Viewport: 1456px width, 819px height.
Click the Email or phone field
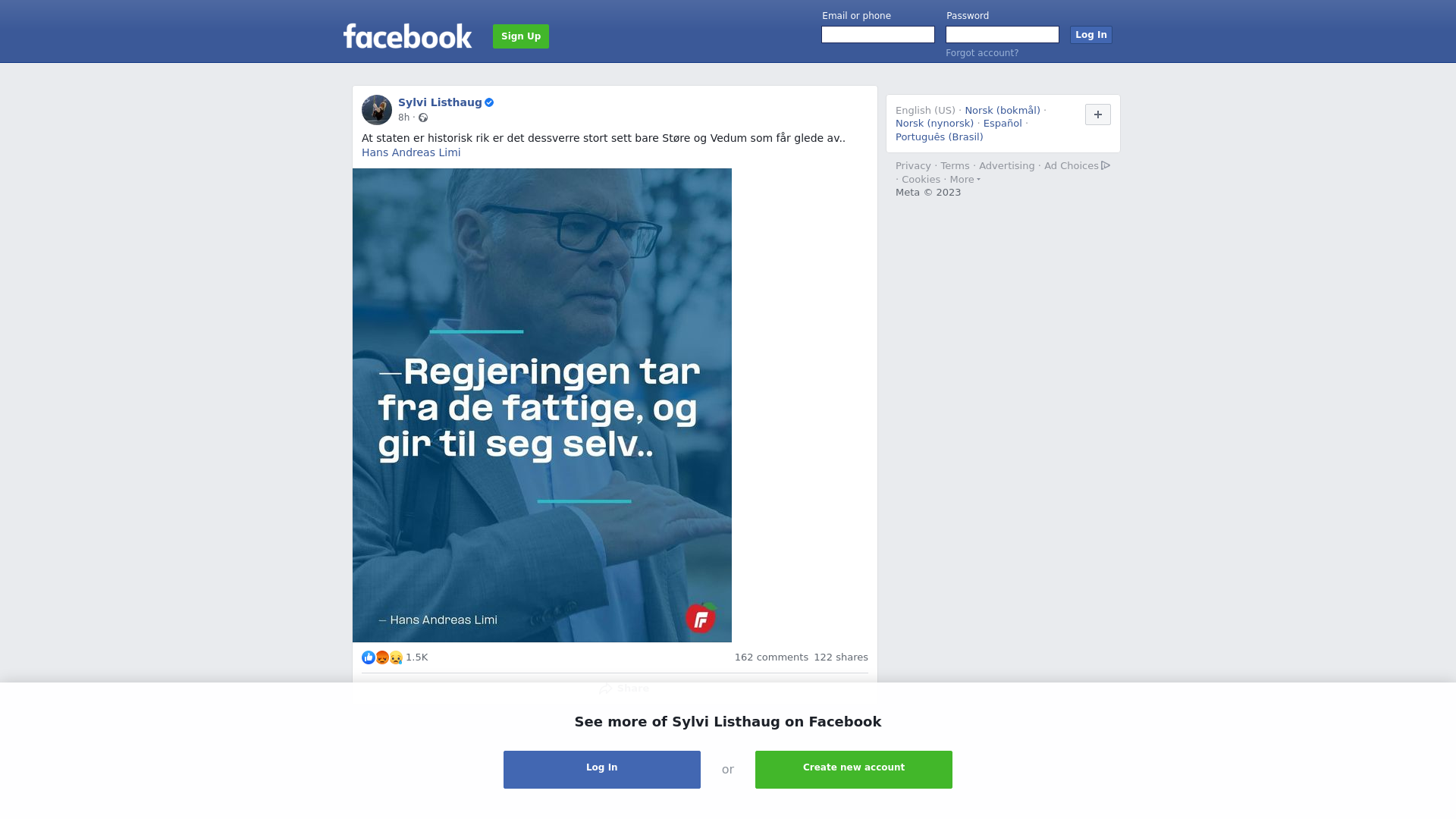click(878, 35)
